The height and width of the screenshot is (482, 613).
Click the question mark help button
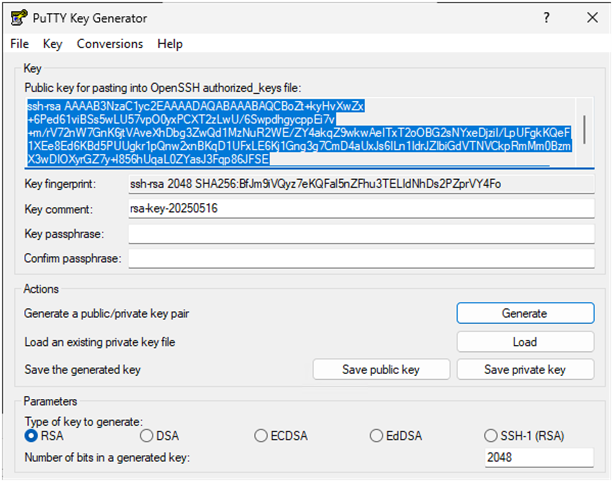coord(547,18)
